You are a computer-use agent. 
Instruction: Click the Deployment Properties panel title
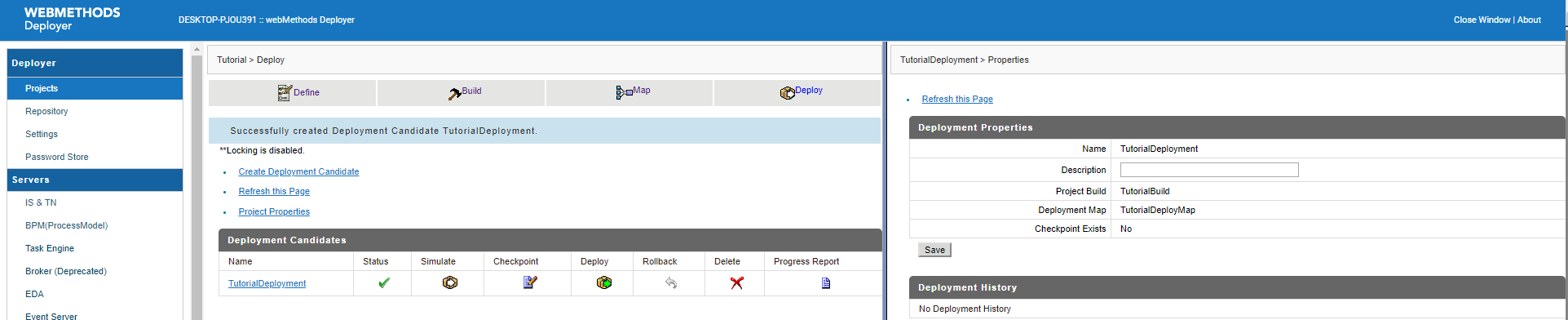[x=975, y=127]
